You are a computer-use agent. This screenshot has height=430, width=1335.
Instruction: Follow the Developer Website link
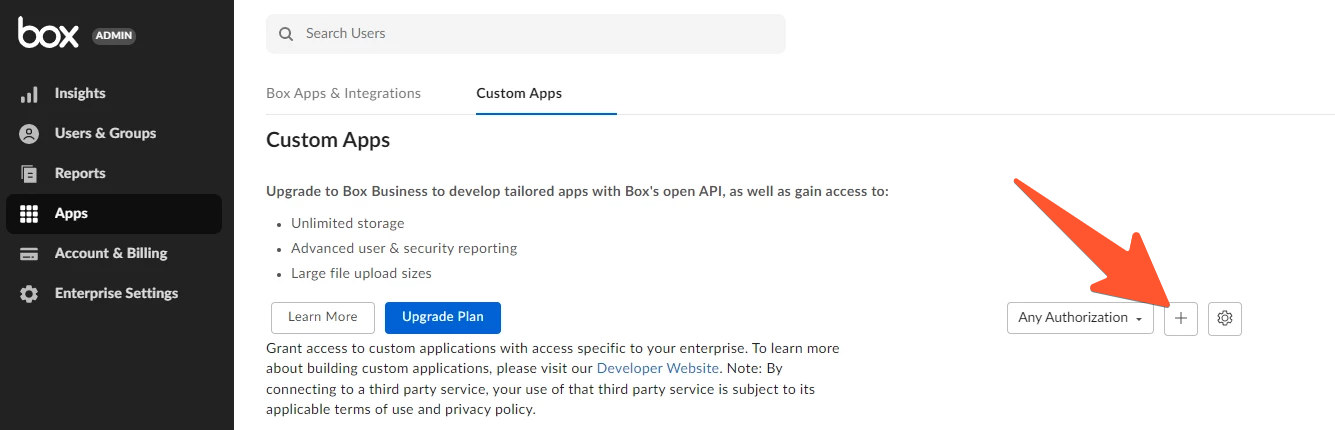[x=658, y=368]
